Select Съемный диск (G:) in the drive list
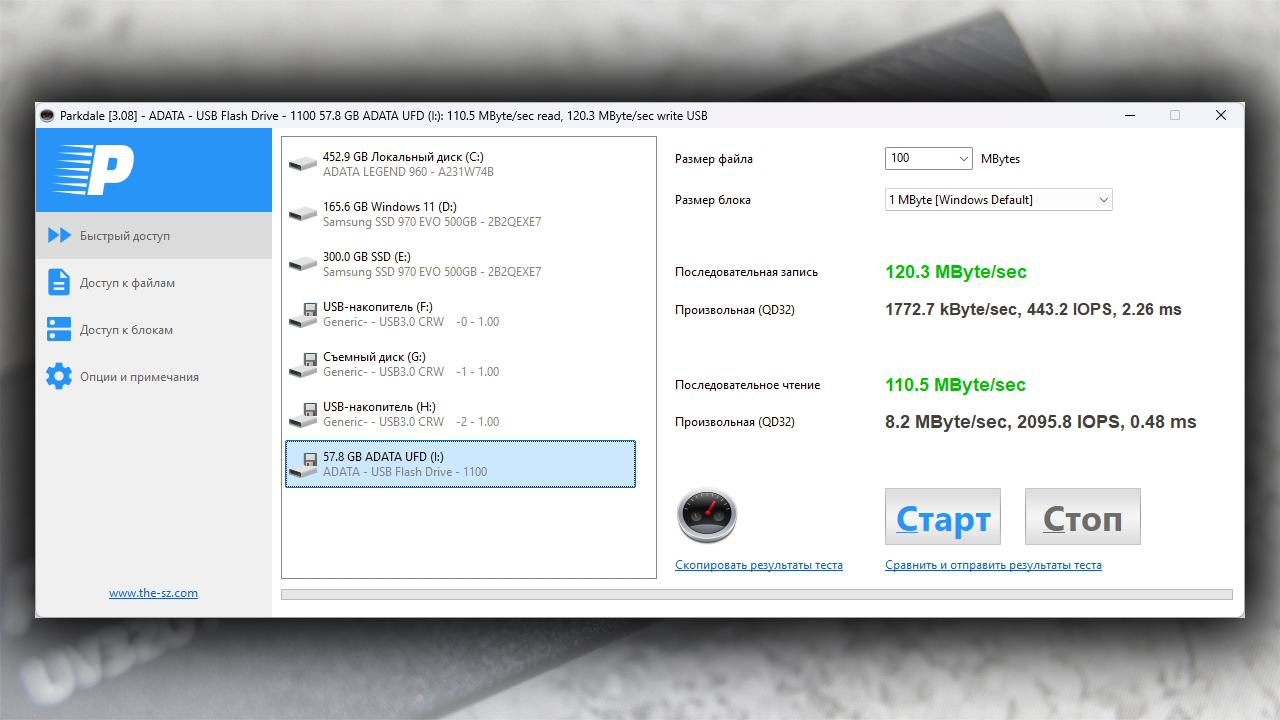The width and height of the screenshot is (1280, 720). [x=460, y=364]
